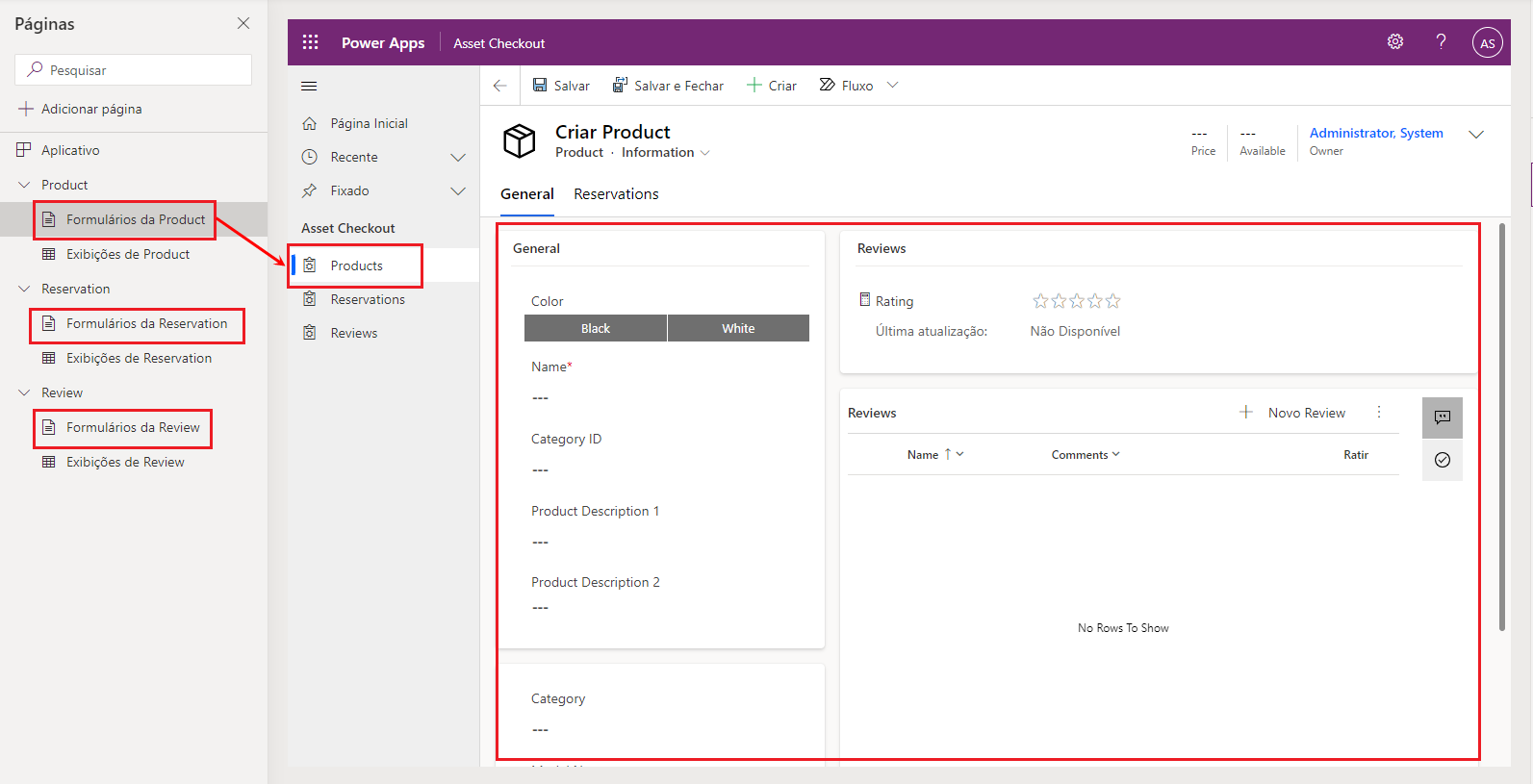Open the AS user account avatar
This screenshot has width=1533, height=784.
(1487, 42)
